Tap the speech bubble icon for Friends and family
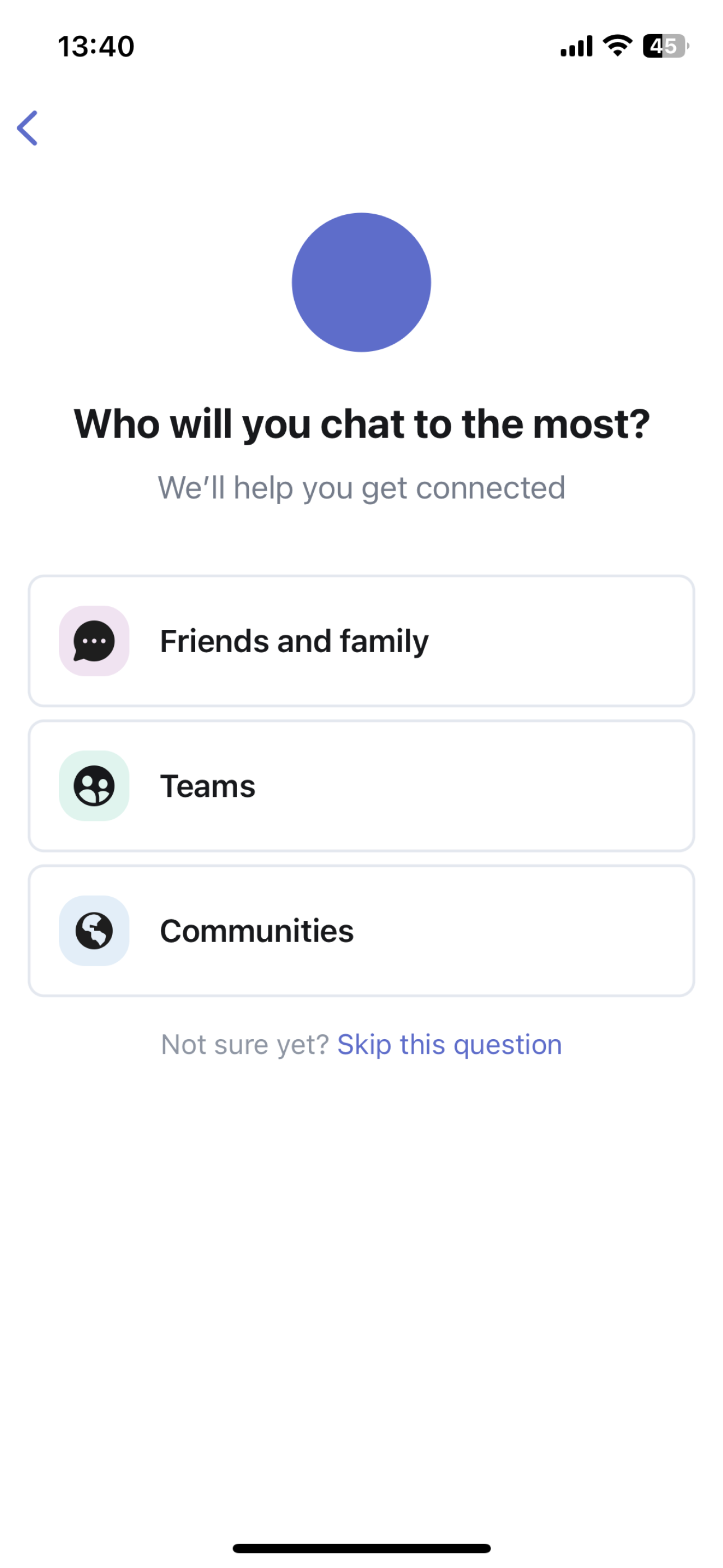 coord(94,641)
